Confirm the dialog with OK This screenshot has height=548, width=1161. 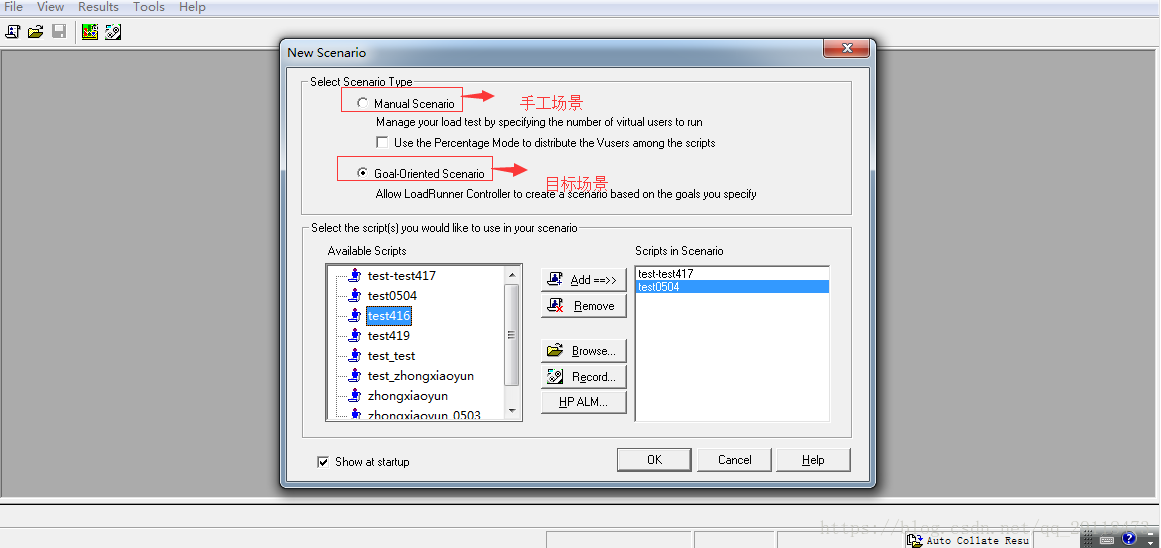[655, 460]
